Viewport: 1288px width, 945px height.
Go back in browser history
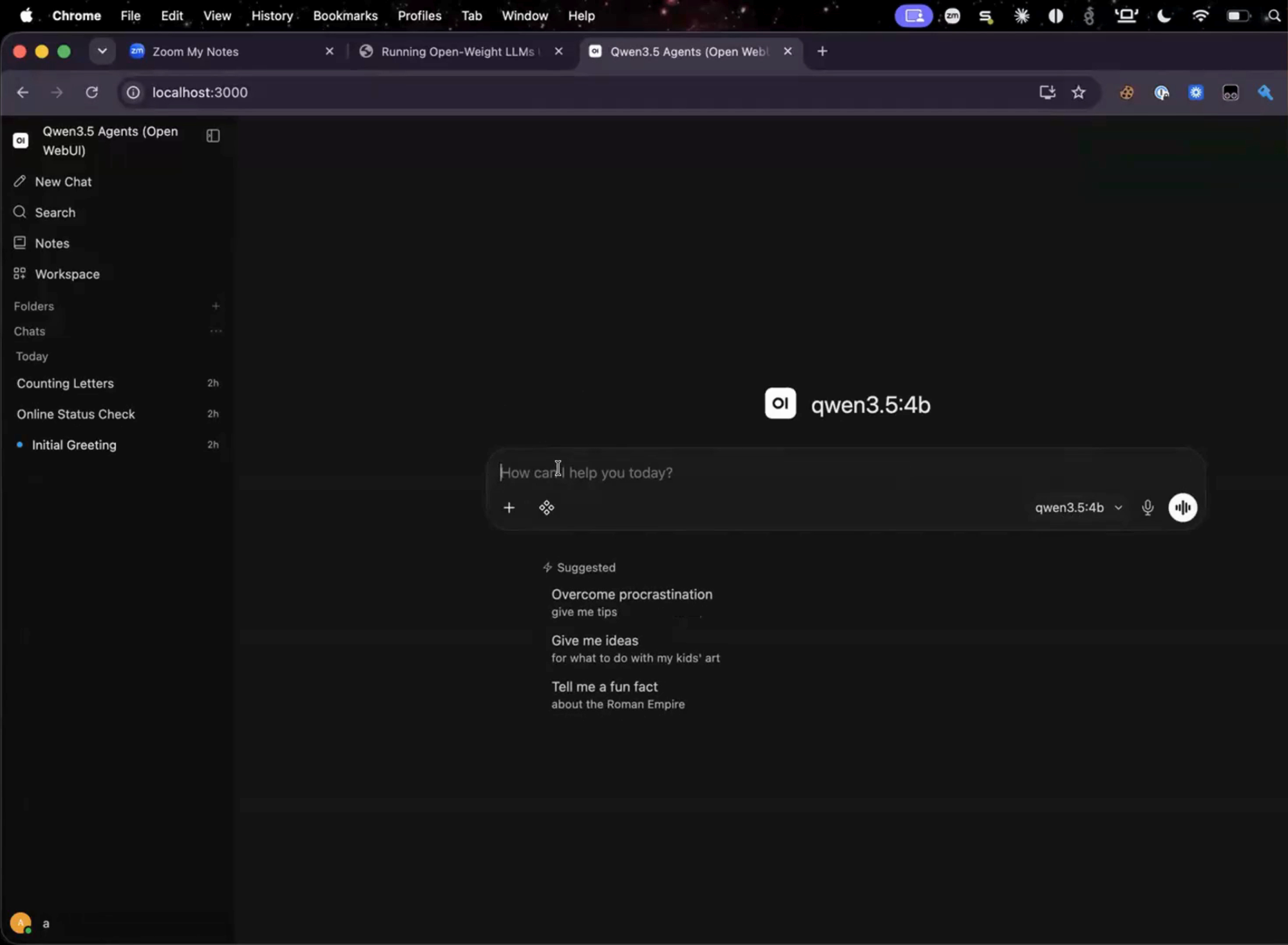(x=23, y=93)
